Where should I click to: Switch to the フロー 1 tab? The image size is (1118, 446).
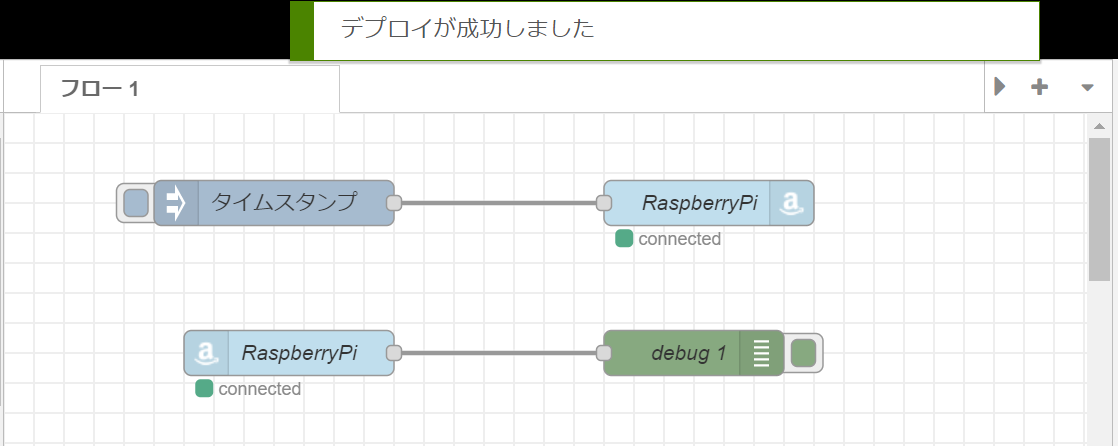tap(190, 89)
